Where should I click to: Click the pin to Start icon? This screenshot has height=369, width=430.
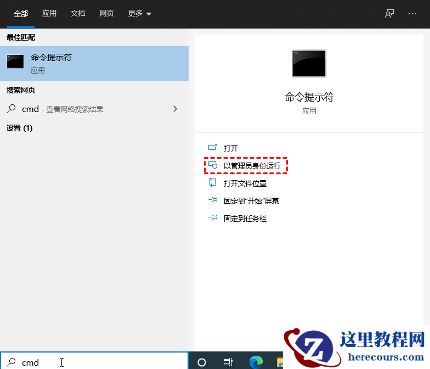click(x=212, y=200)
